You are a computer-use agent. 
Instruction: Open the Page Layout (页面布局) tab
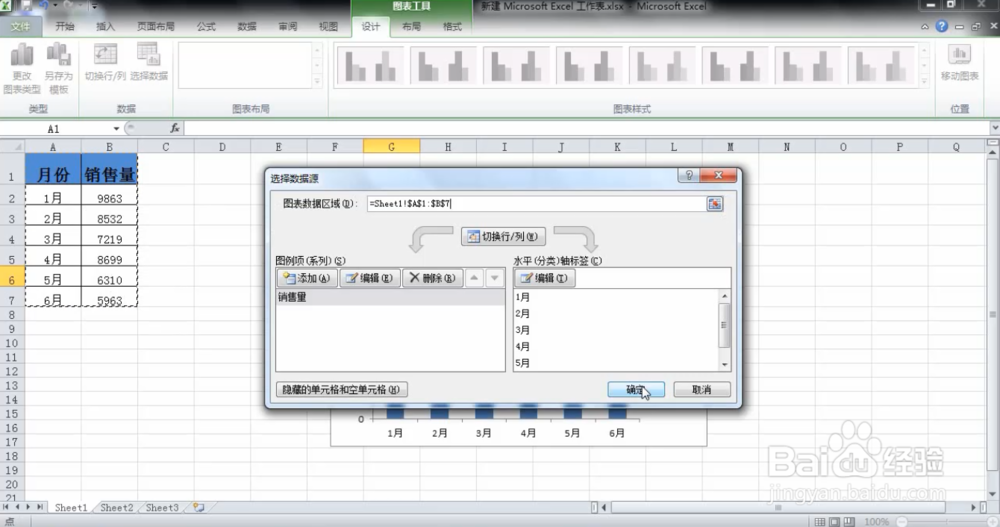pyautogui.click(x=156, y=27)
